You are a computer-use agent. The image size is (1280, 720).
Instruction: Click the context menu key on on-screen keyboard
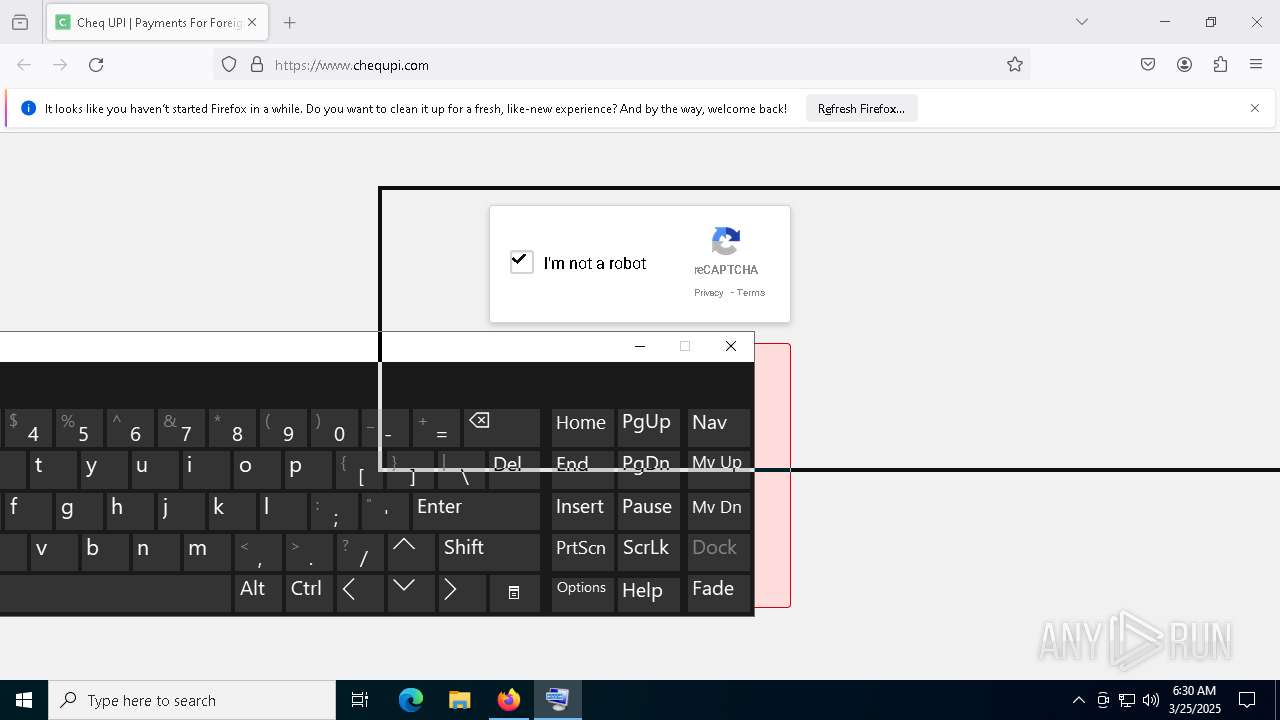pyautogui.click(x=514, y=593)
